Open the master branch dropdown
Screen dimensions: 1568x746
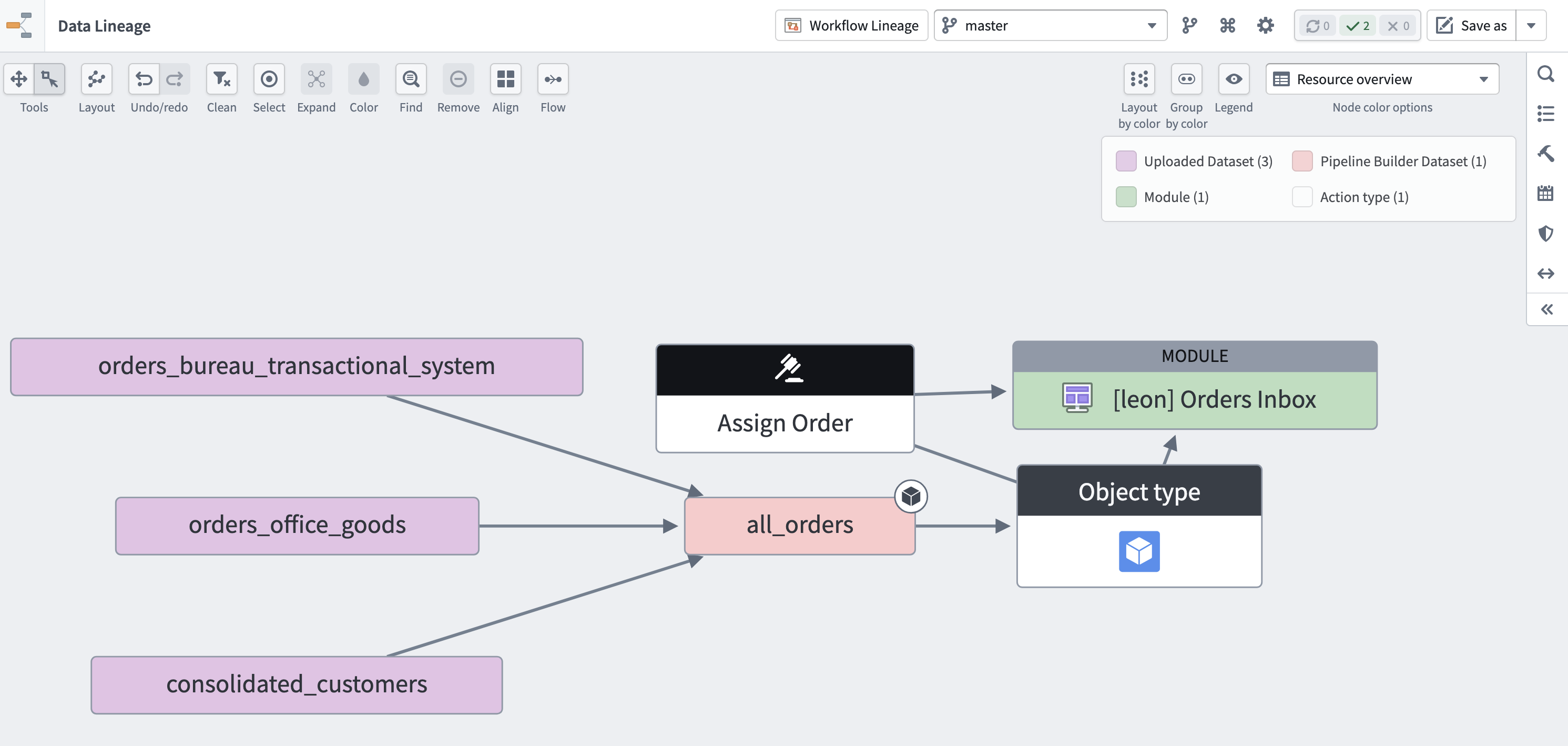pyautogui.click(x=1050, y=26)
